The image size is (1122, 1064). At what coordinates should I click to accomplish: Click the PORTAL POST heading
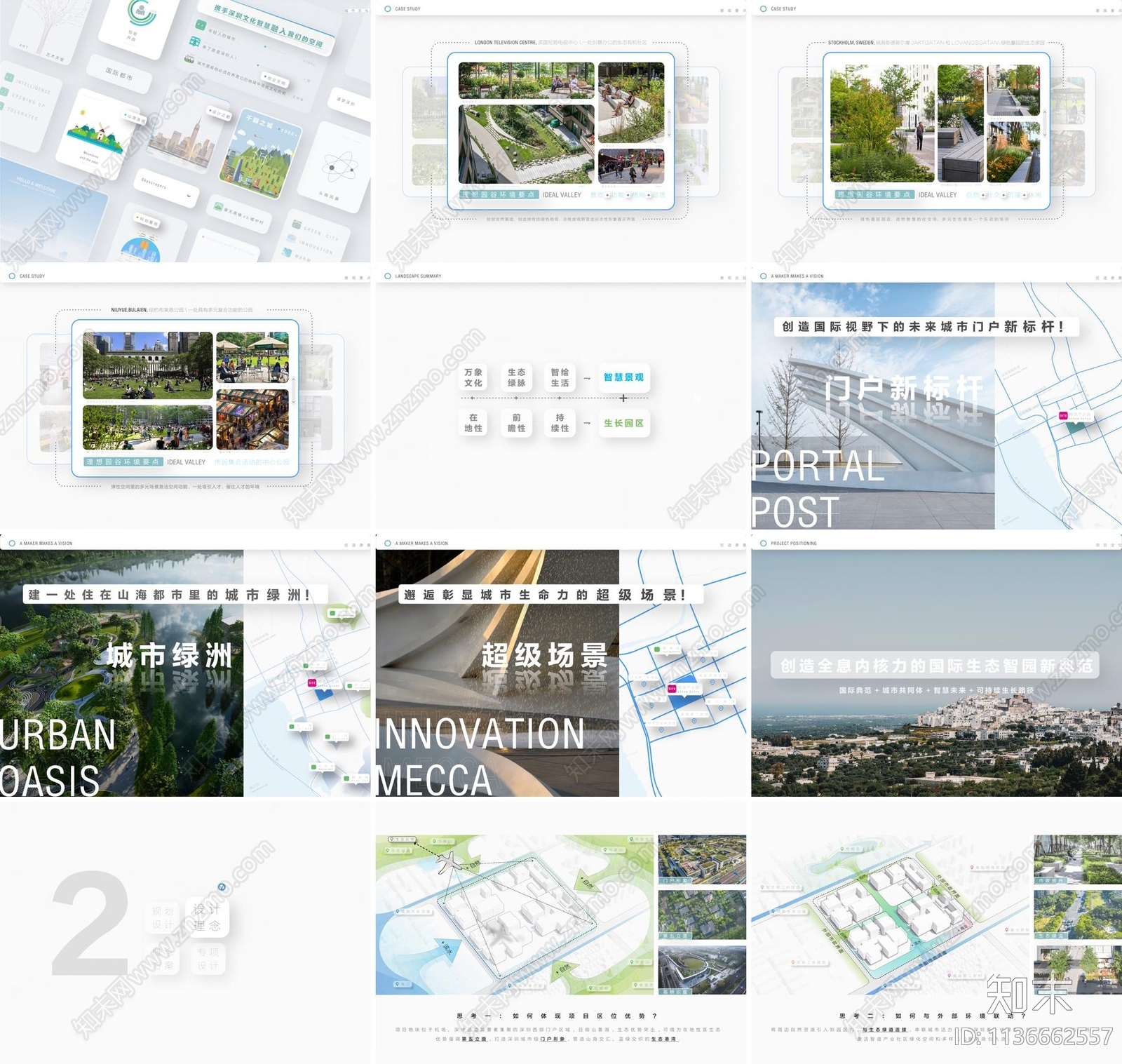click(x=818, y=489)
